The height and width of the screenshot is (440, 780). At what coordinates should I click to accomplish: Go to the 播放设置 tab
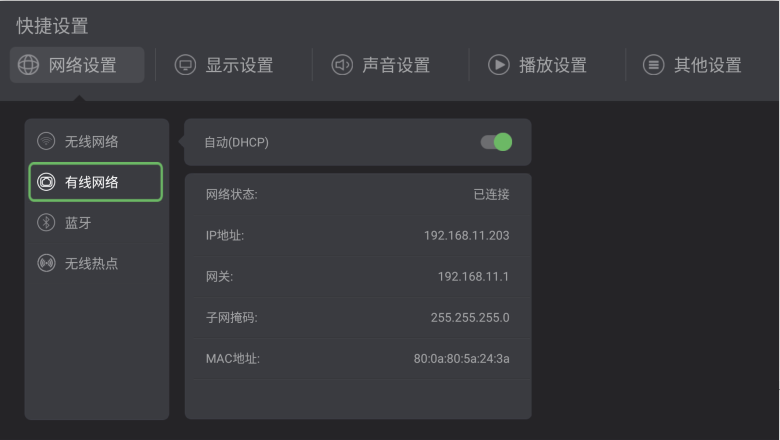551,65
